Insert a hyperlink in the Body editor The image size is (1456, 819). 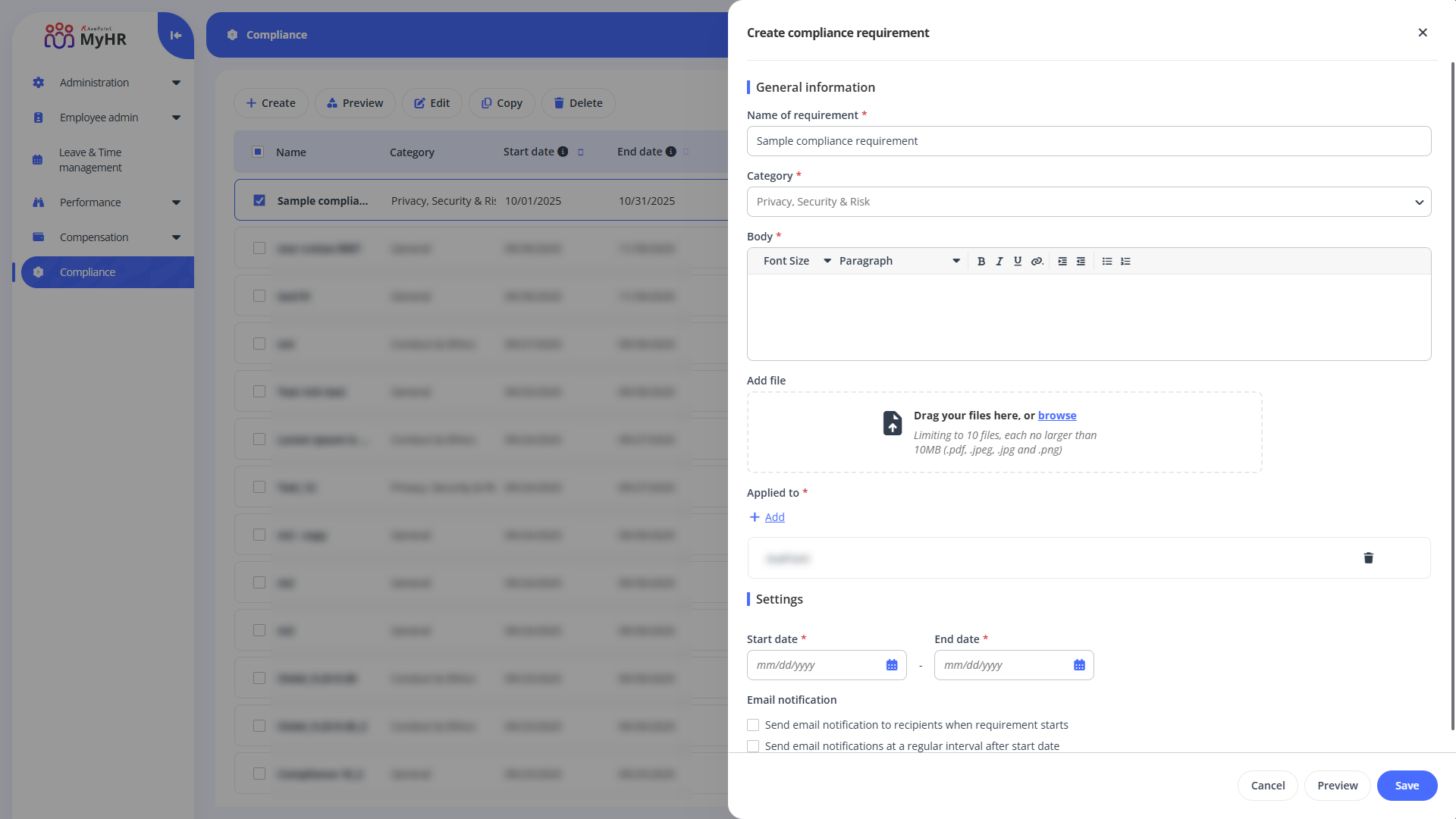tap(1037, 261)
